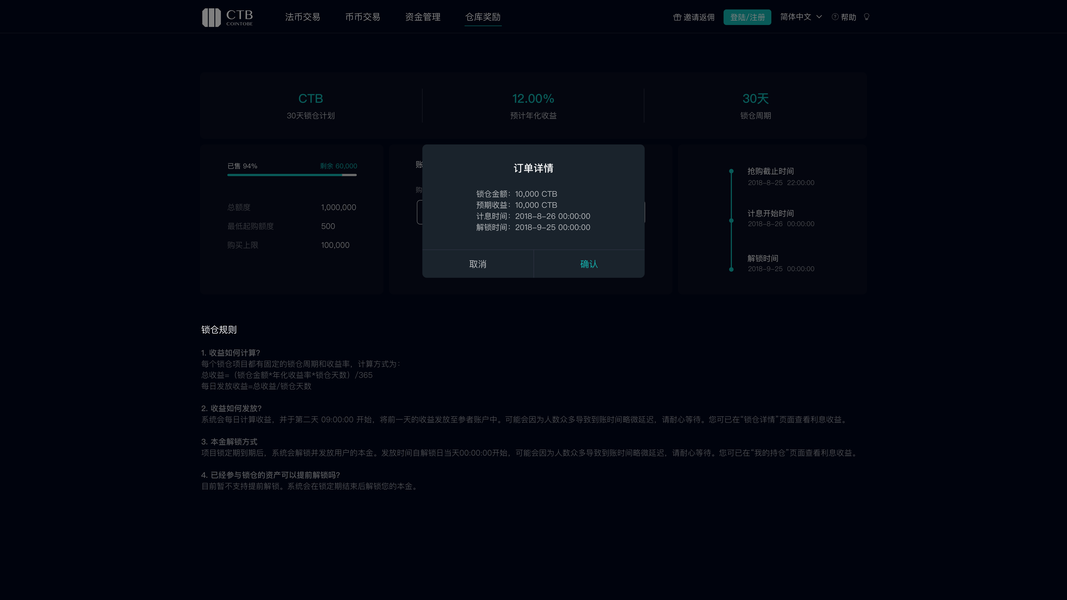The height and width of the screenshot is (600, 1067).
Task: Click the 邀请返佣 gift link
Action: pos(693,17)
